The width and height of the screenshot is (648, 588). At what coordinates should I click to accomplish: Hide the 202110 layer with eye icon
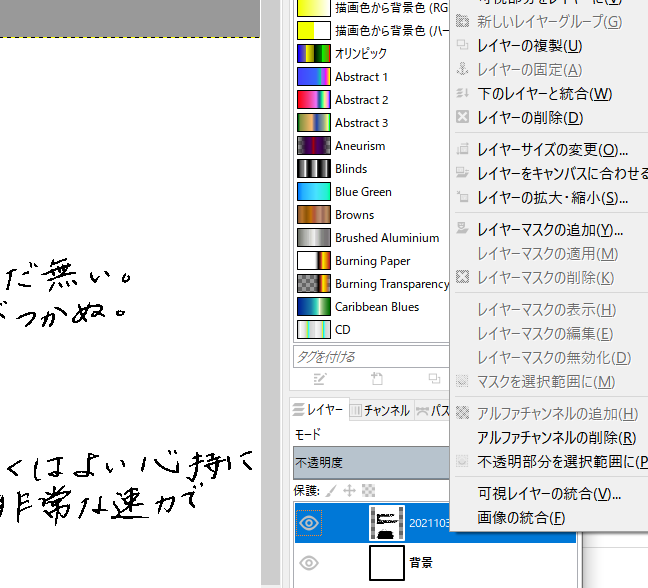point(309,523)
